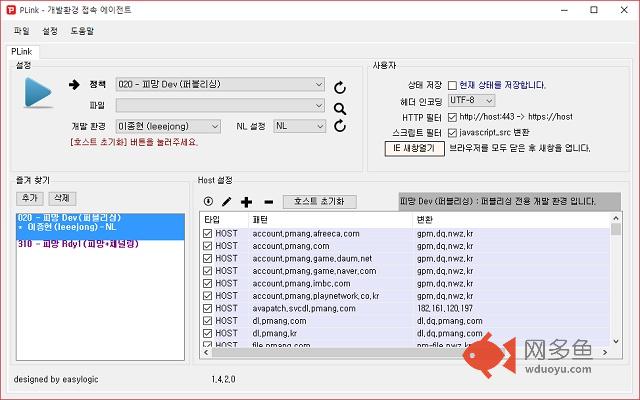Click pattern cell account.pmang.playnetwork.co.kr
Image resolution: width=640 pixels, height=400 pixels.
[316, 296]
